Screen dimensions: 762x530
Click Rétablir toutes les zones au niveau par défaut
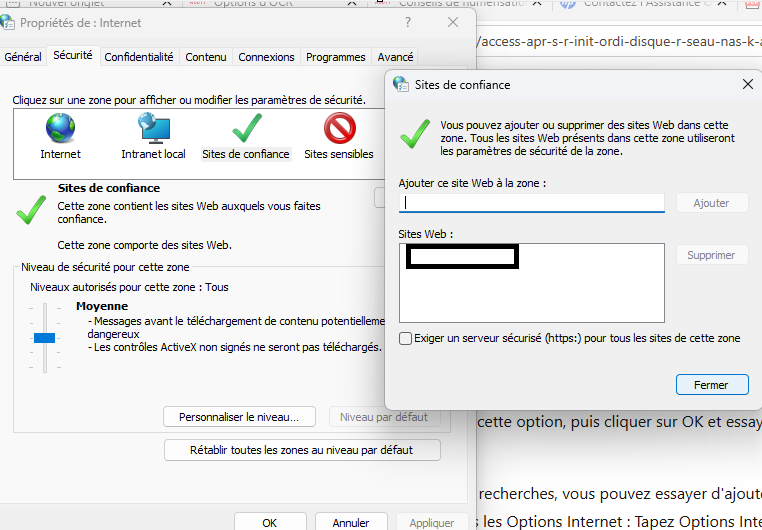[302, 450]
